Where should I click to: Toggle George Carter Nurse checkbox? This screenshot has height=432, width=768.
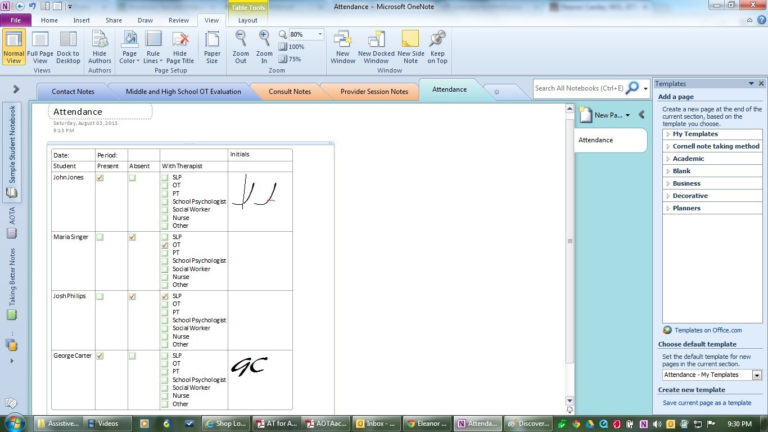[x=165, y=396]
